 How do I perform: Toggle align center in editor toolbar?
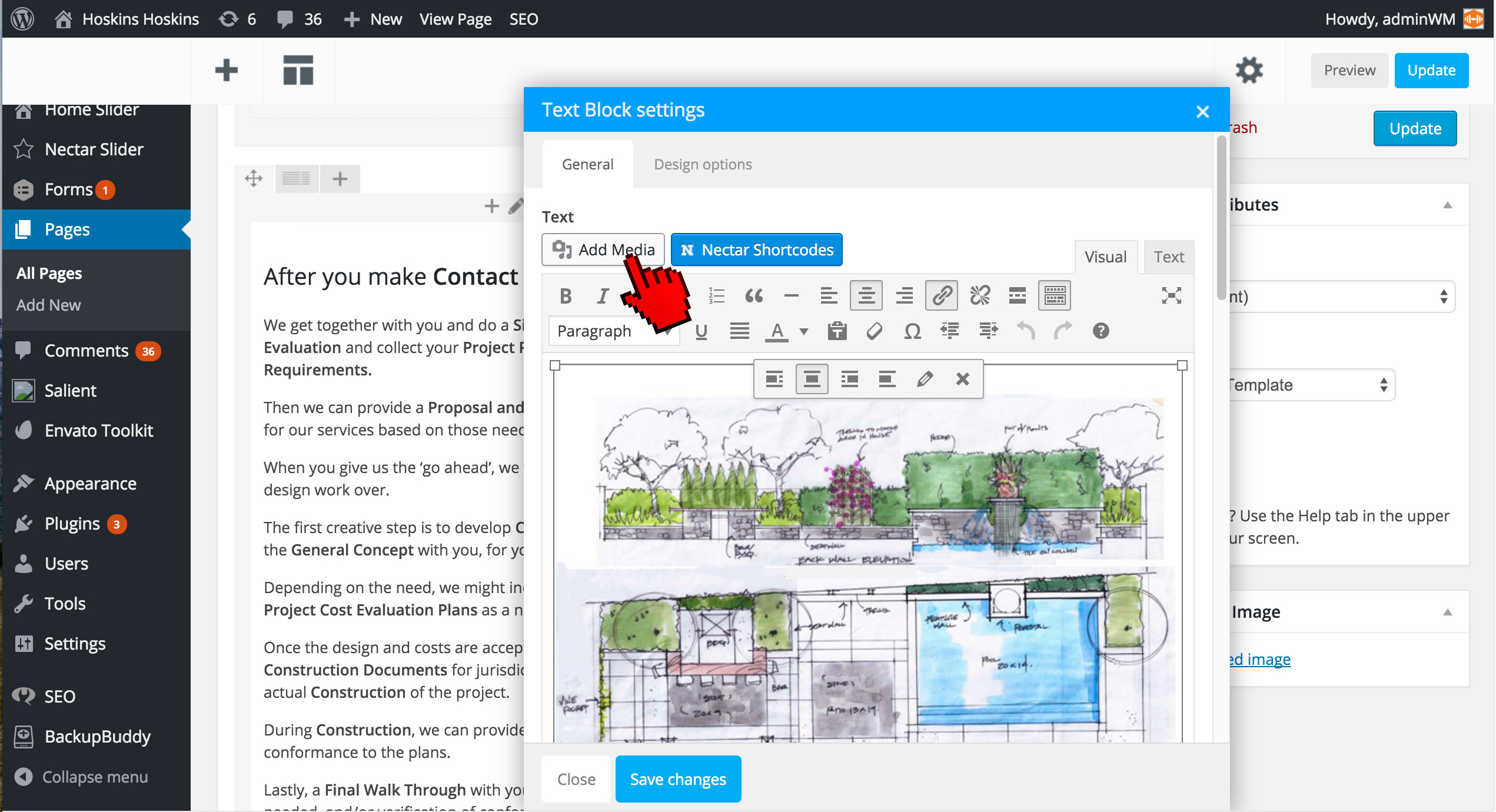tap(866, 295)
